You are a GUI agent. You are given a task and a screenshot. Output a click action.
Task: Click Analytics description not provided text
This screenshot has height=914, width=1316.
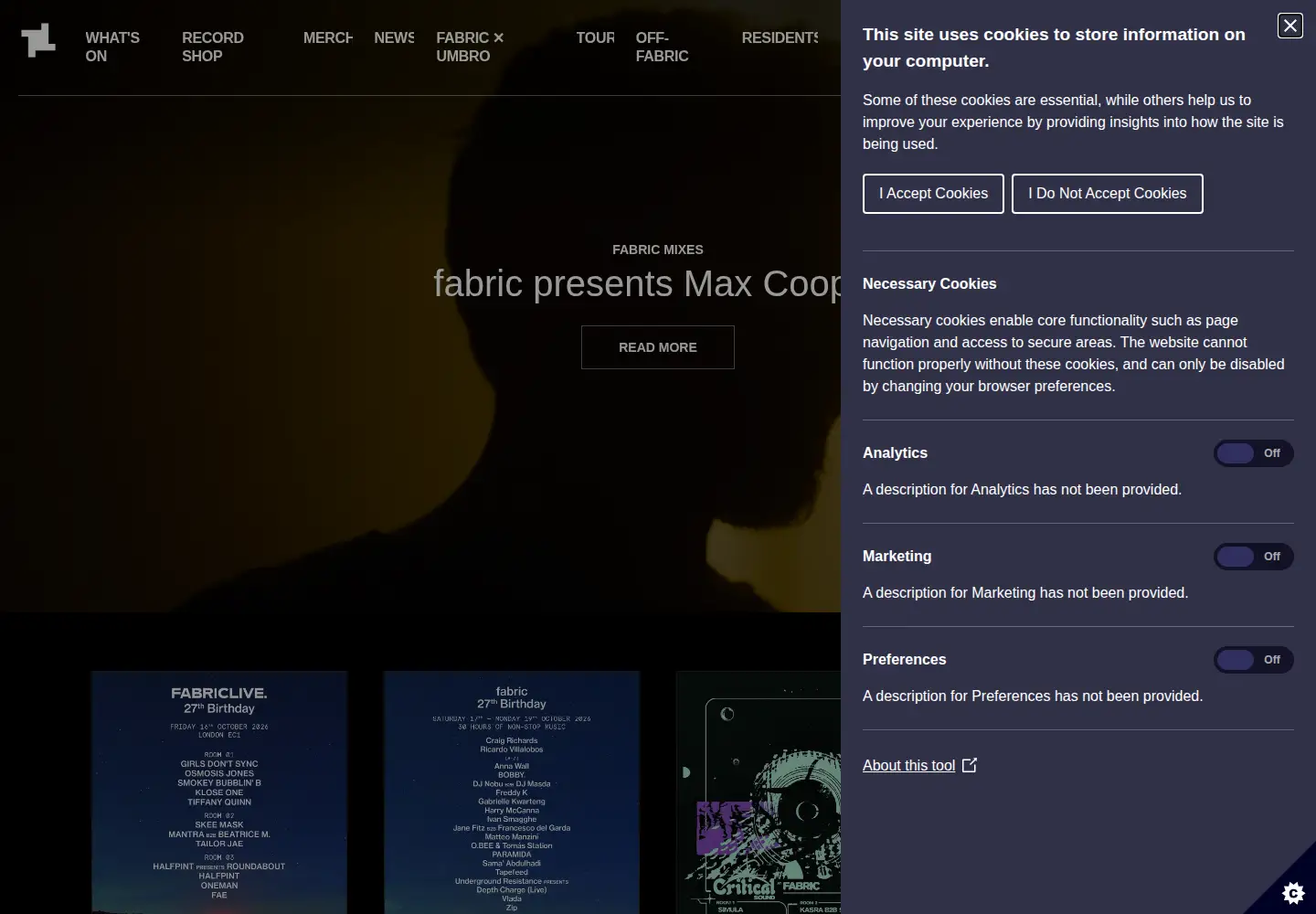[1022, 490]
